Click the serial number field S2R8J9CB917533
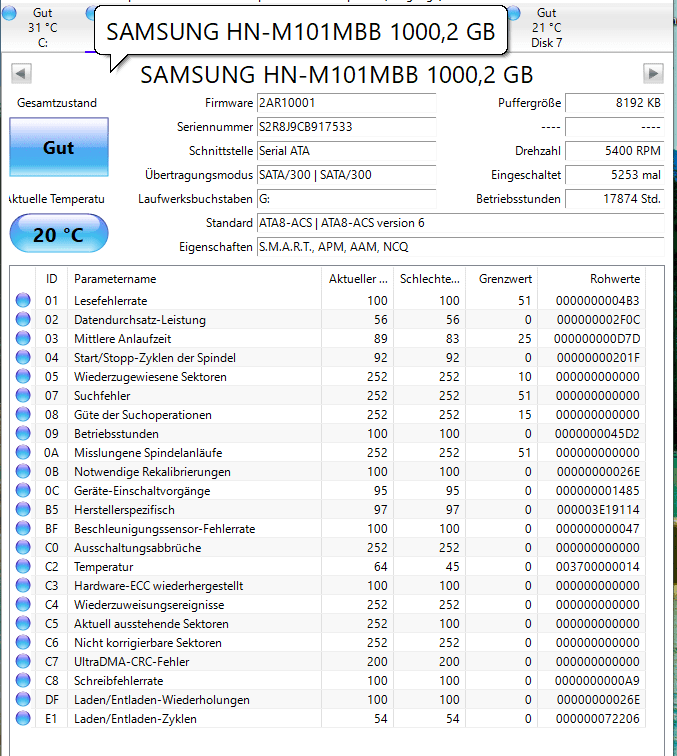Viewport: 677px width, 756px height. (346, 127)
